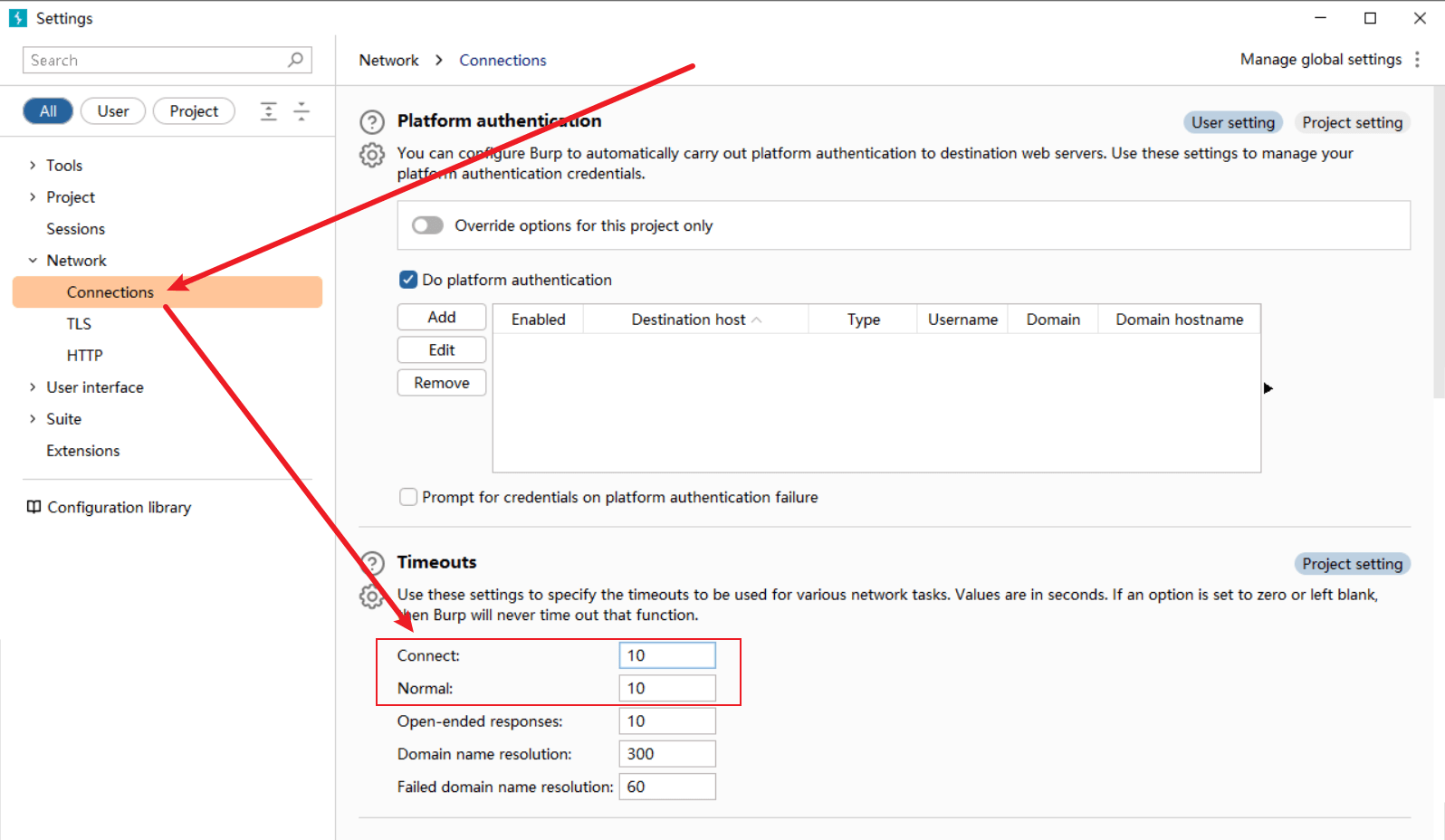Viewport: 1445px width, 840px height.
Task: Click the magnifier icon in Search box
Action: tap(295, 60)
